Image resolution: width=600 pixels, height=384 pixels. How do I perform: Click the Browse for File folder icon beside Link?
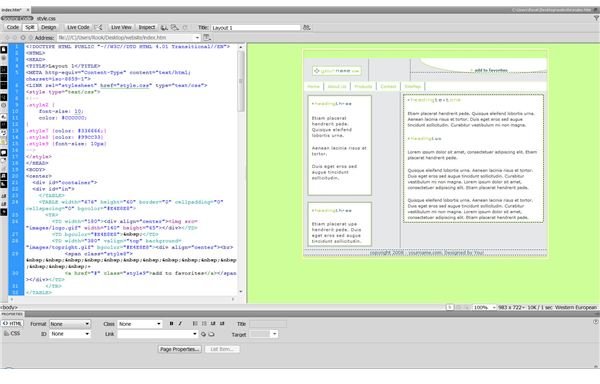point(211,334)
